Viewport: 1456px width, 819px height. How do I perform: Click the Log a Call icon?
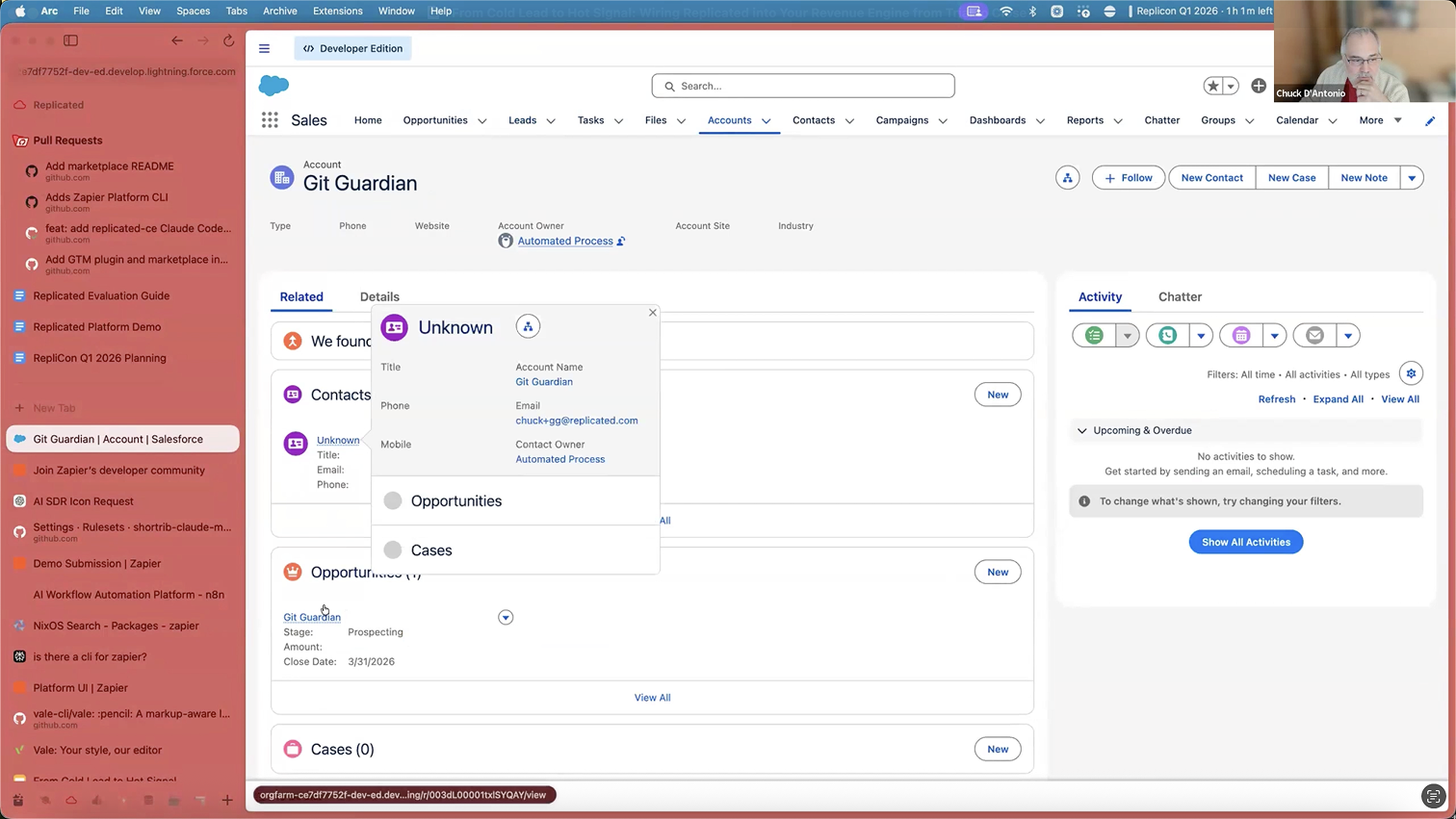point(1167,335)
